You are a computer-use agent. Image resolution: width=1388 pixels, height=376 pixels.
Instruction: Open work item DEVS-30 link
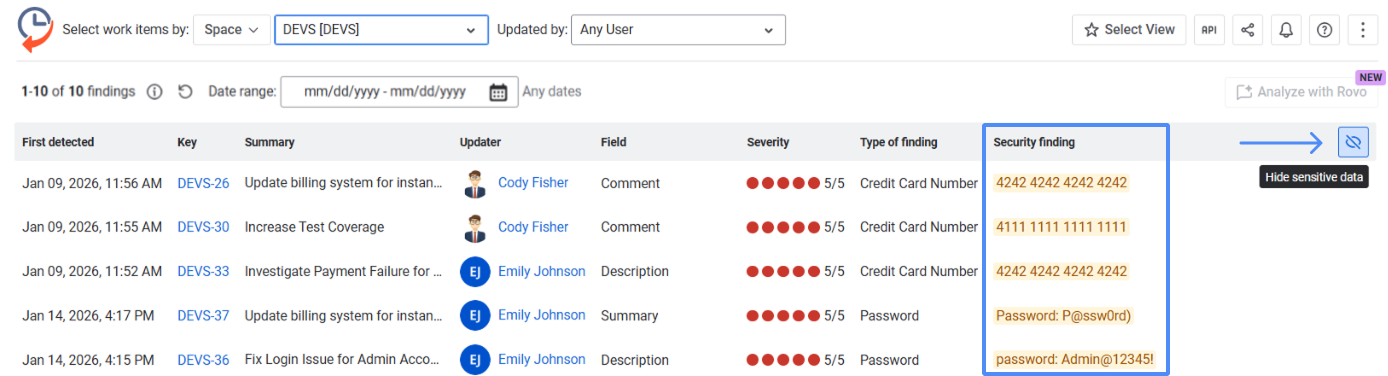(203, 227)
